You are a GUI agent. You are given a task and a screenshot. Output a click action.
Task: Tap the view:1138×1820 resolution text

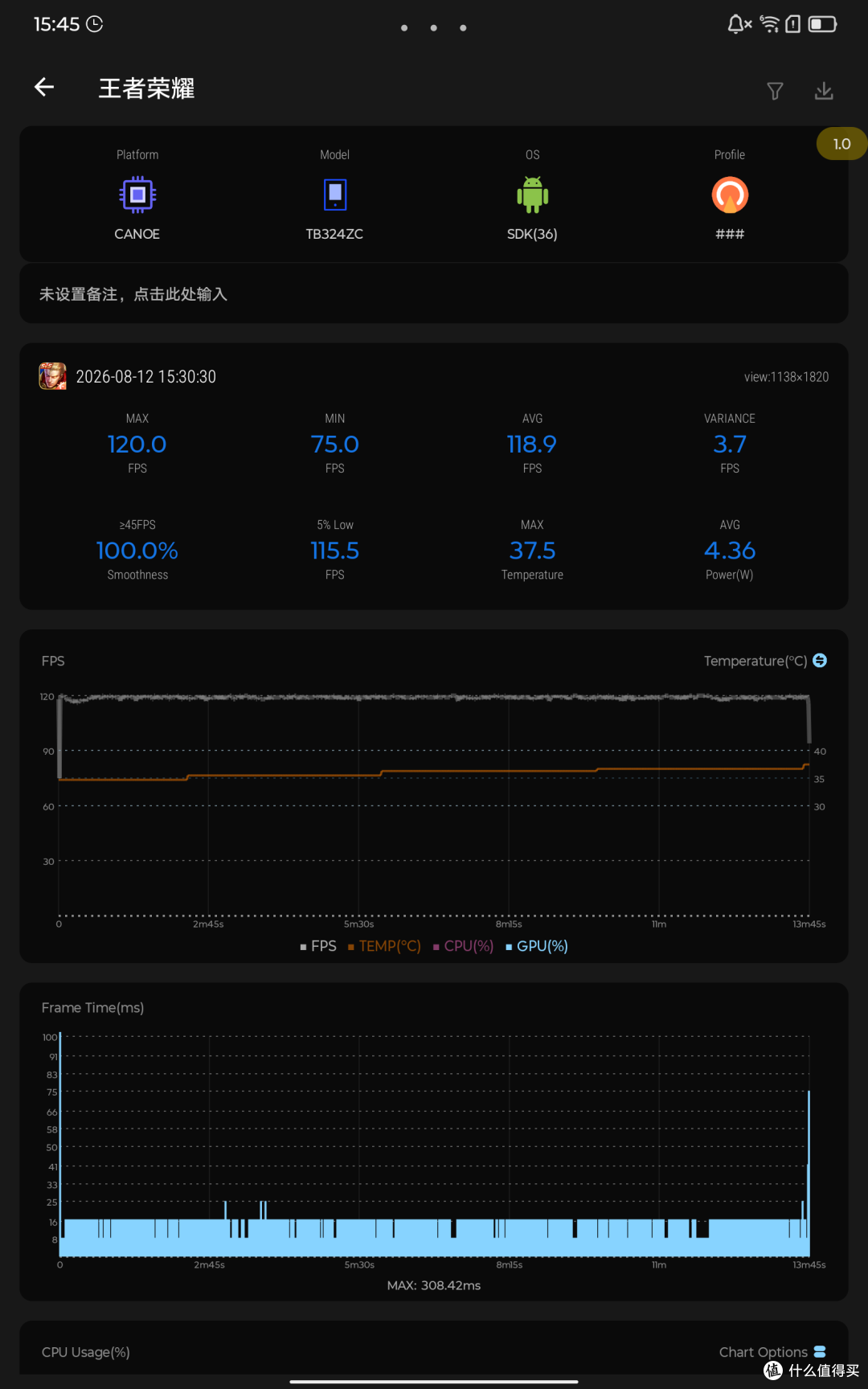(786, 377)
